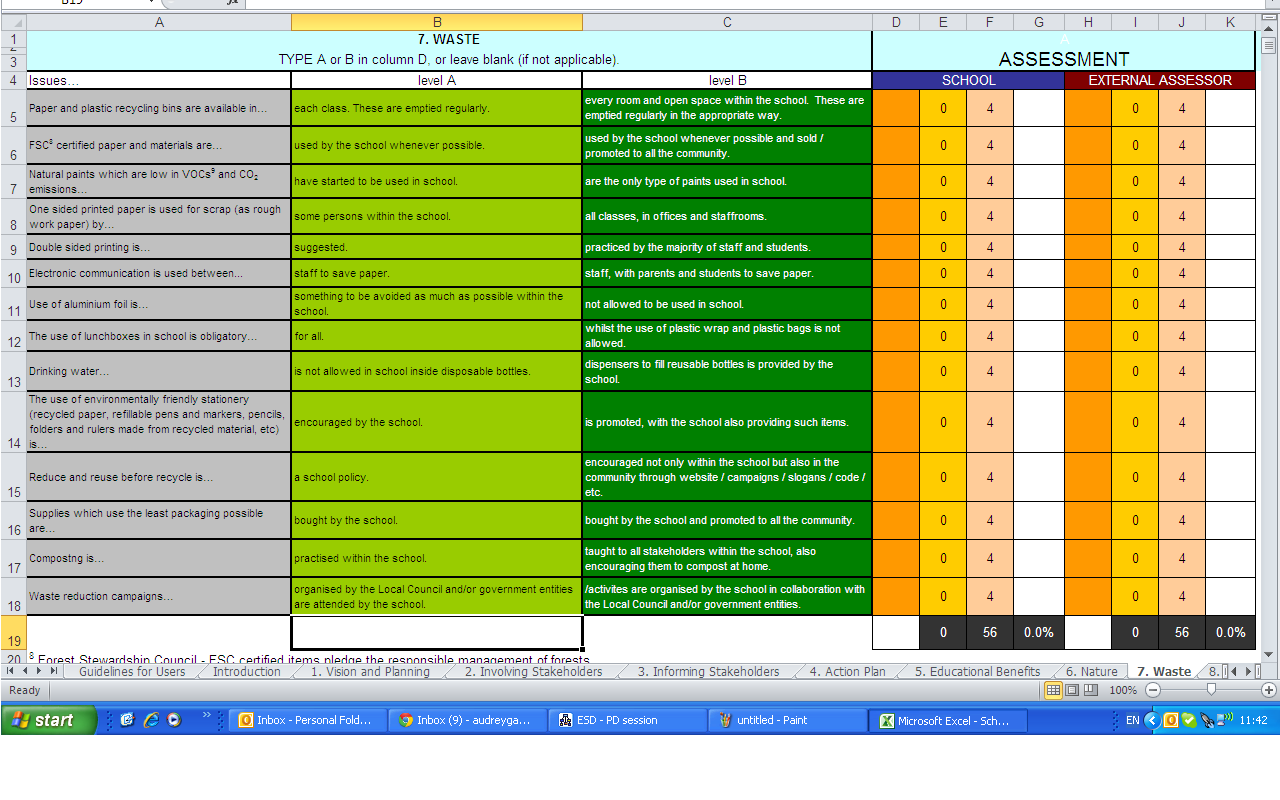Open the 6. Nature sheet tab
1280x800 pixels.
1091,672
